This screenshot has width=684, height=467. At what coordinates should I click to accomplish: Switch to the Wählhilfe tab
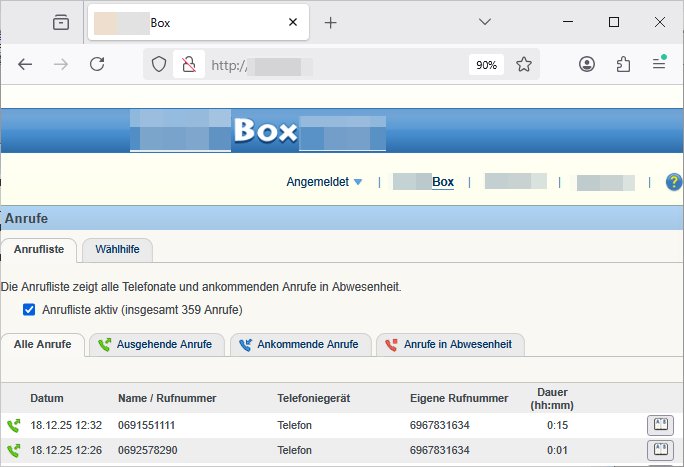(x=117, y=249)
